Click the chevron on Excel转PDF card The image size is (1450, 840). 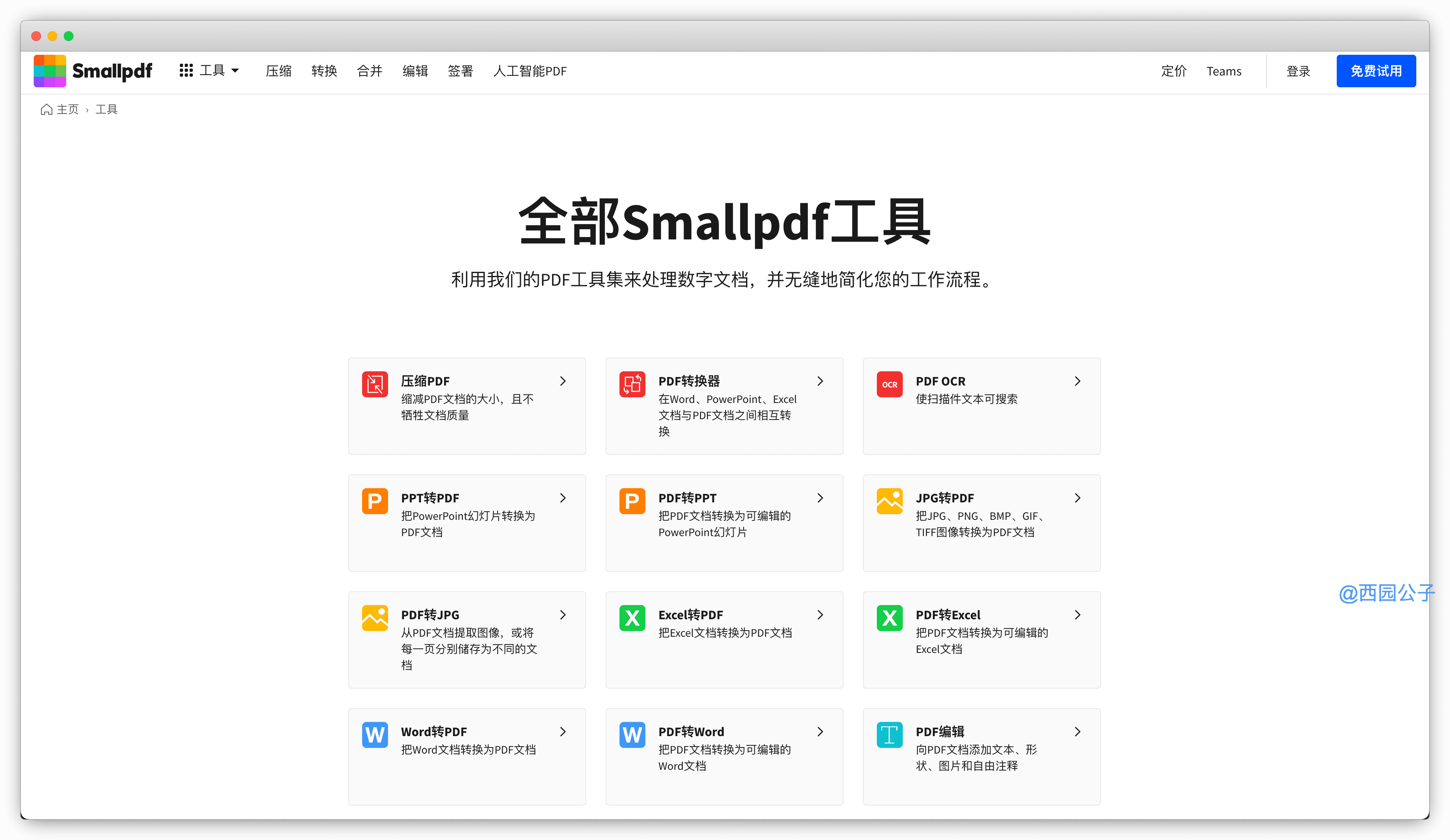(x=820, y=614)
